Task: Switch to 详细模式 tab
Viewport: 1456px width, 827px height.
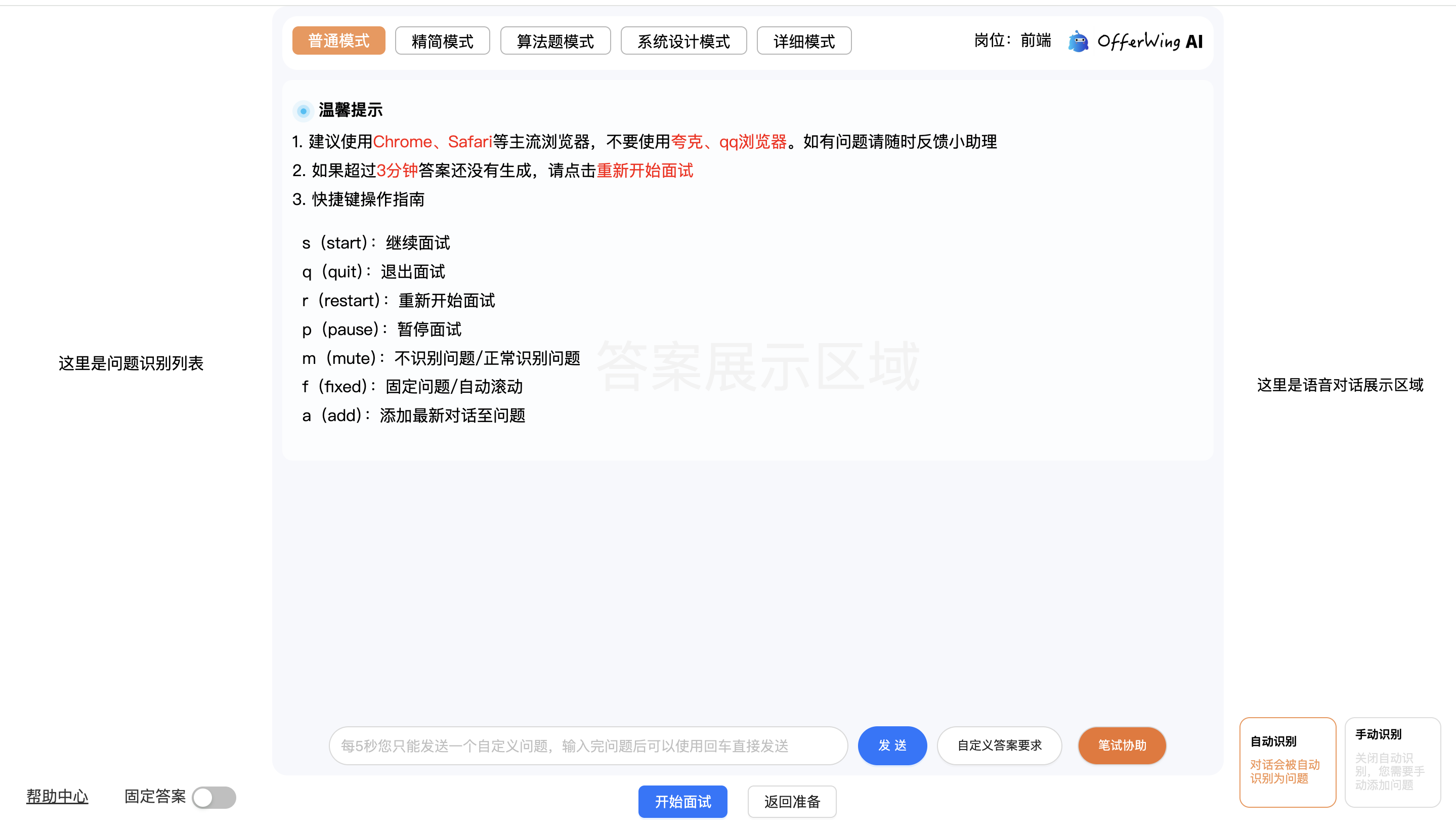Action: tap(803, 41)
